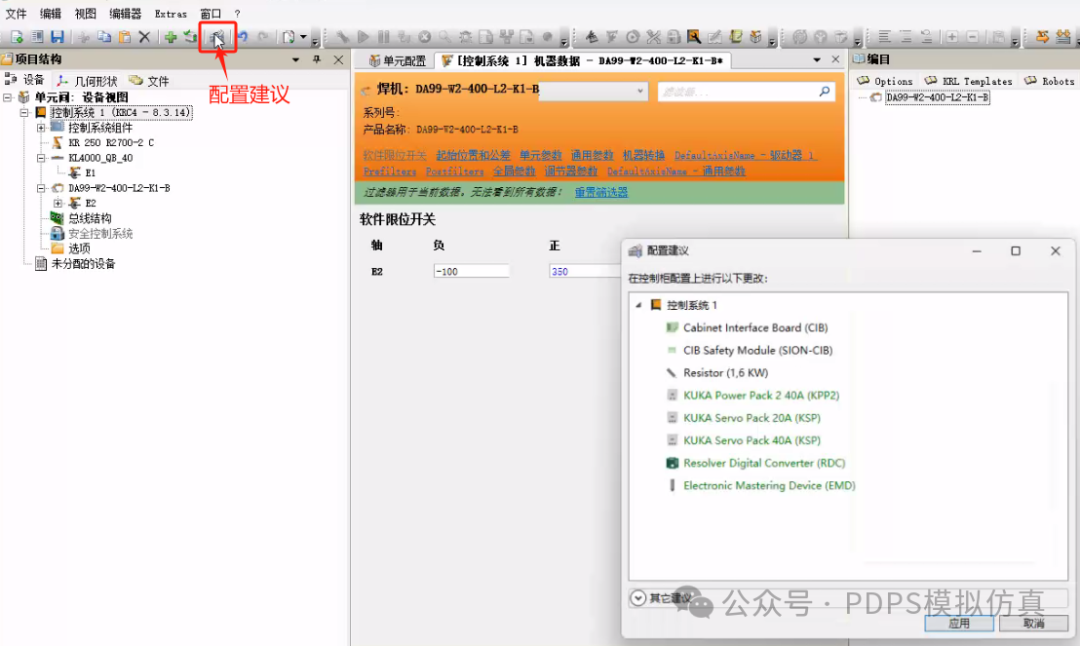Image resolution: width=1080 pixels, height=646 pixels.
Task: Select the 设备 tab
Action: [x=25, y=81]
